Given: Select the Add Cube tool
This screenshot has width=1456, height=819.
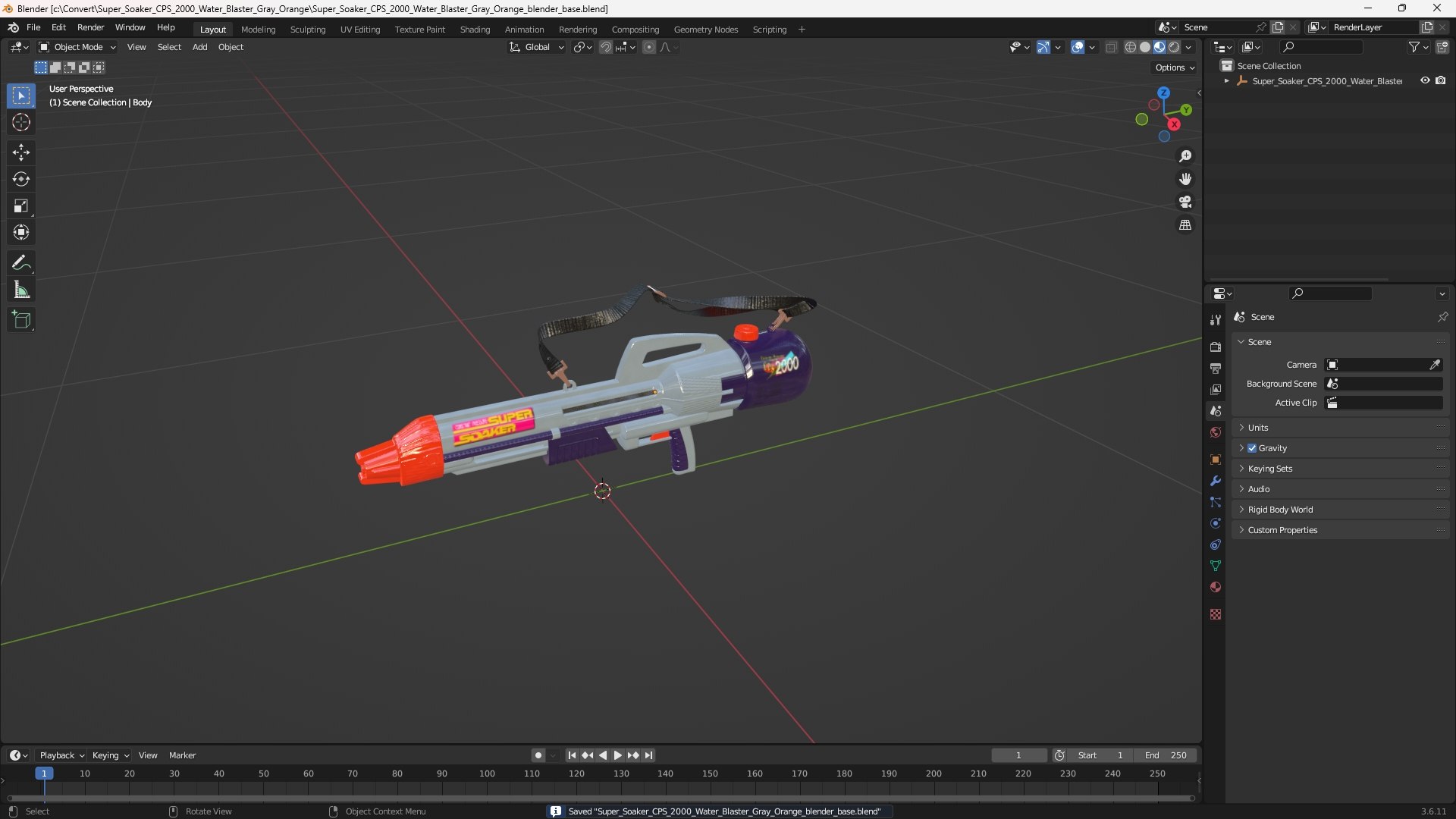Looking at the screenshot, I should click(21, 320).
